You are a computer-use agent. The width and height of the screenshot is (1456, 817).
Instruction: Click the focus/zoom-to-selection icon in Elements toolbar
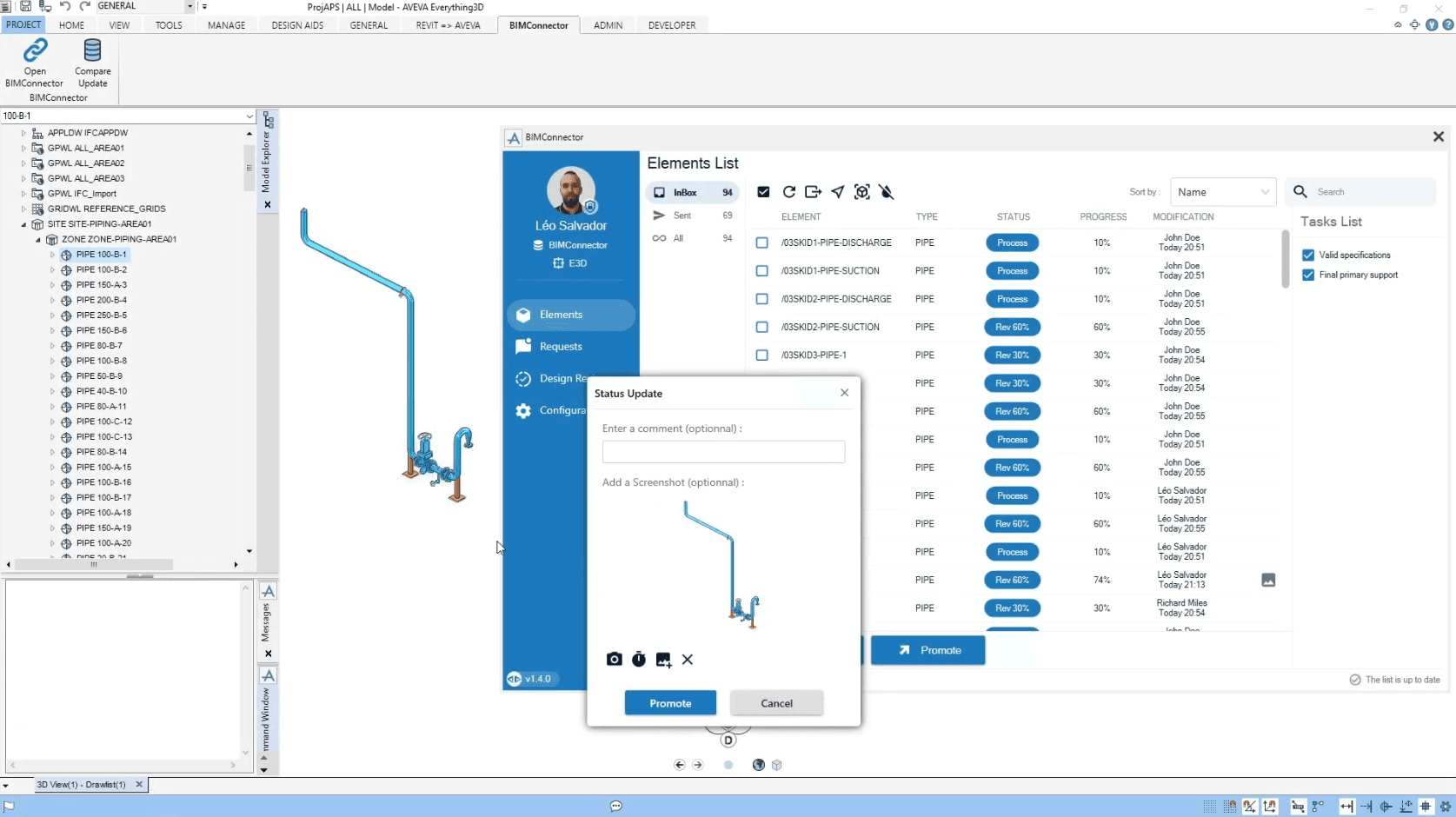(x=861, y=192)
